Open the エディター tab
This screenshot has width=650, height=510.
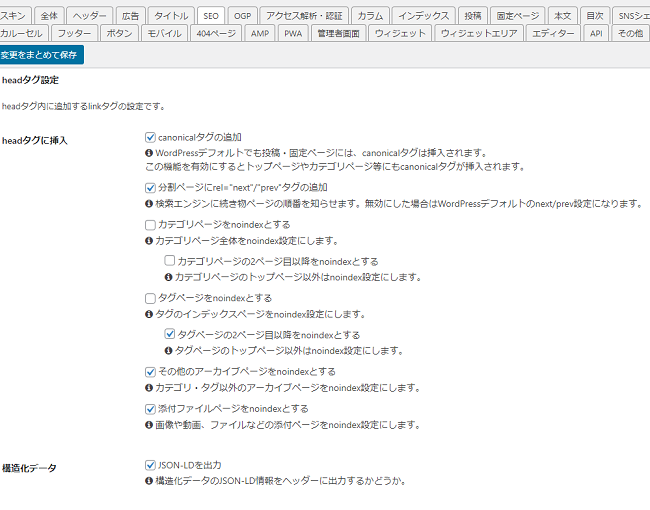(x=553, y=33)
